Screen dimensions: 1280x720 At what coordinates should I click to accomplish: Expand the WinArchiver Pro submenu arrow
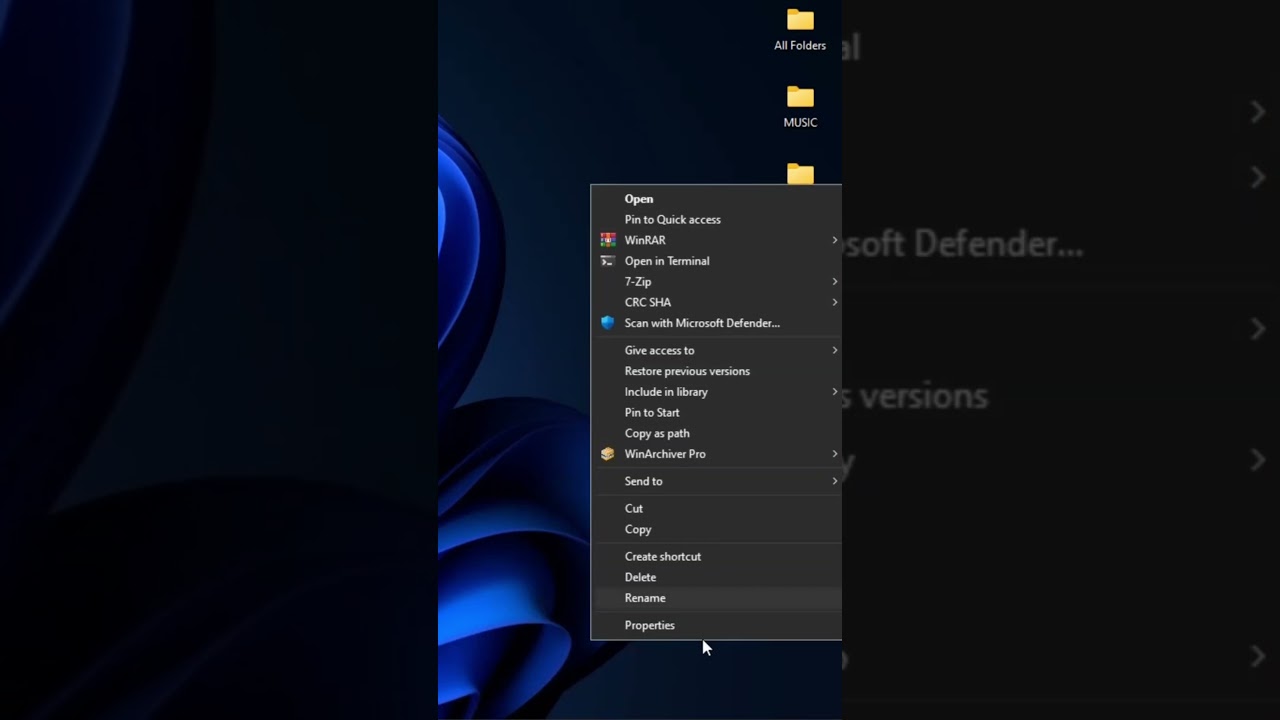click(834, 454)
